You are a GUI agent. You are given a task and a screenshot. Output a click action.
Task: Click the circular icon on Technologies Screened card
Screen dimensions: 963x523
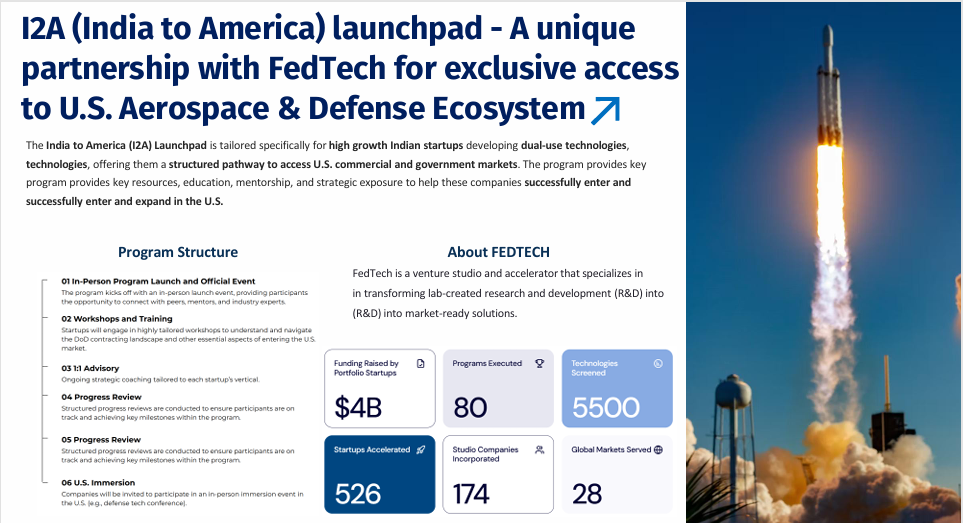click(x=658, y=363)
